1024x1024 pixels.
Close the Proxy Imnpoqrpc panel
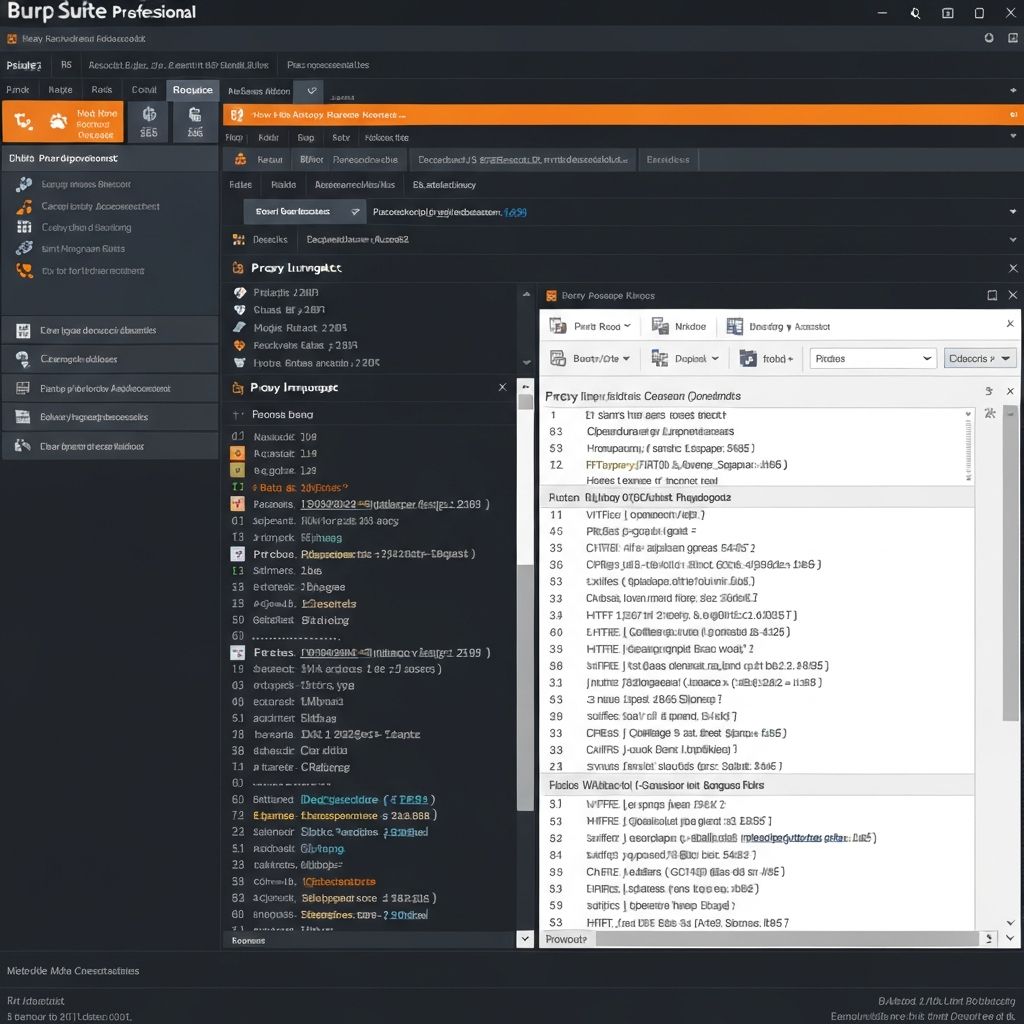pyautogui.click(x=502, y=387)
